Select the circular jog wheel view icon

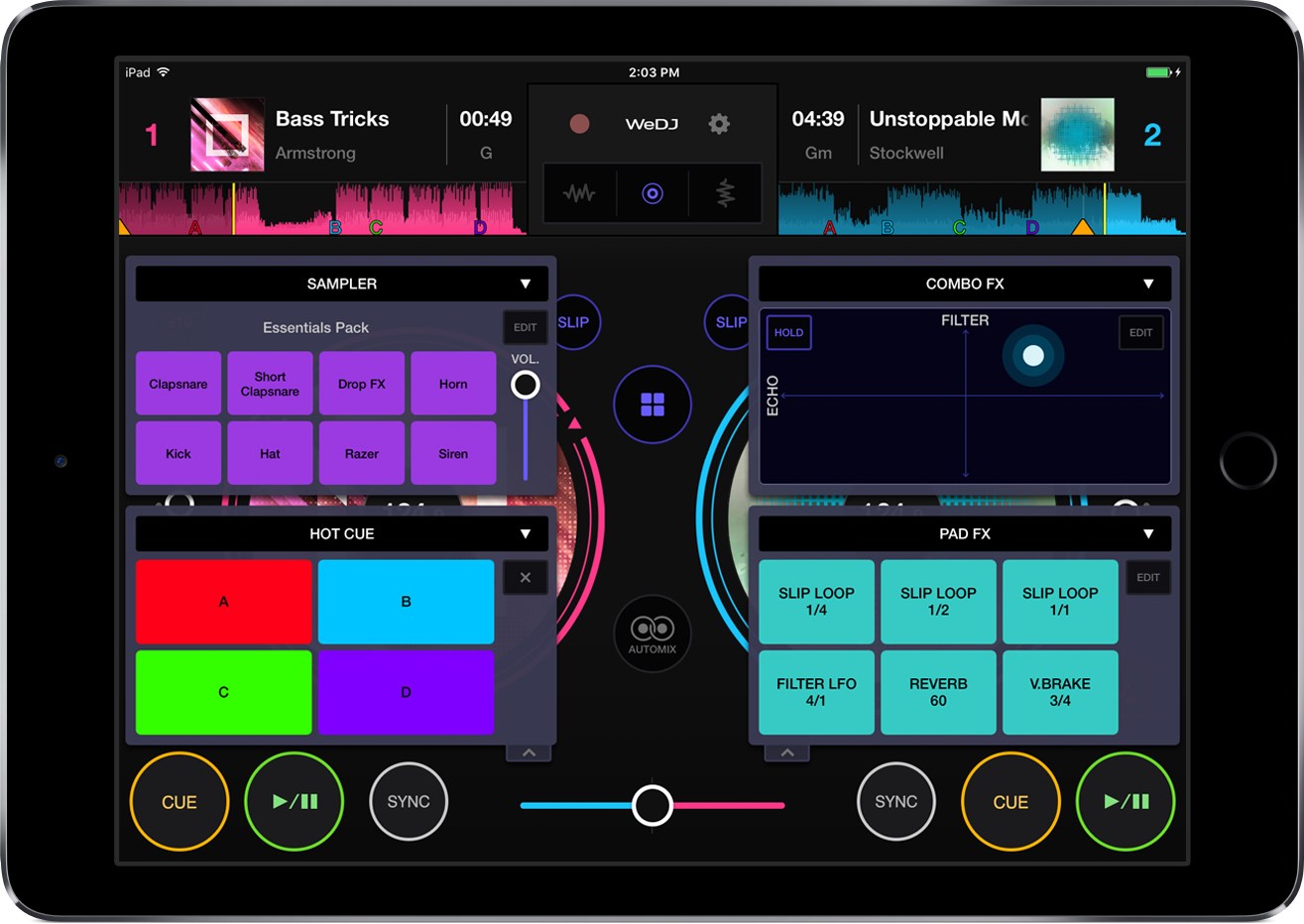click(x=652, y=193)
